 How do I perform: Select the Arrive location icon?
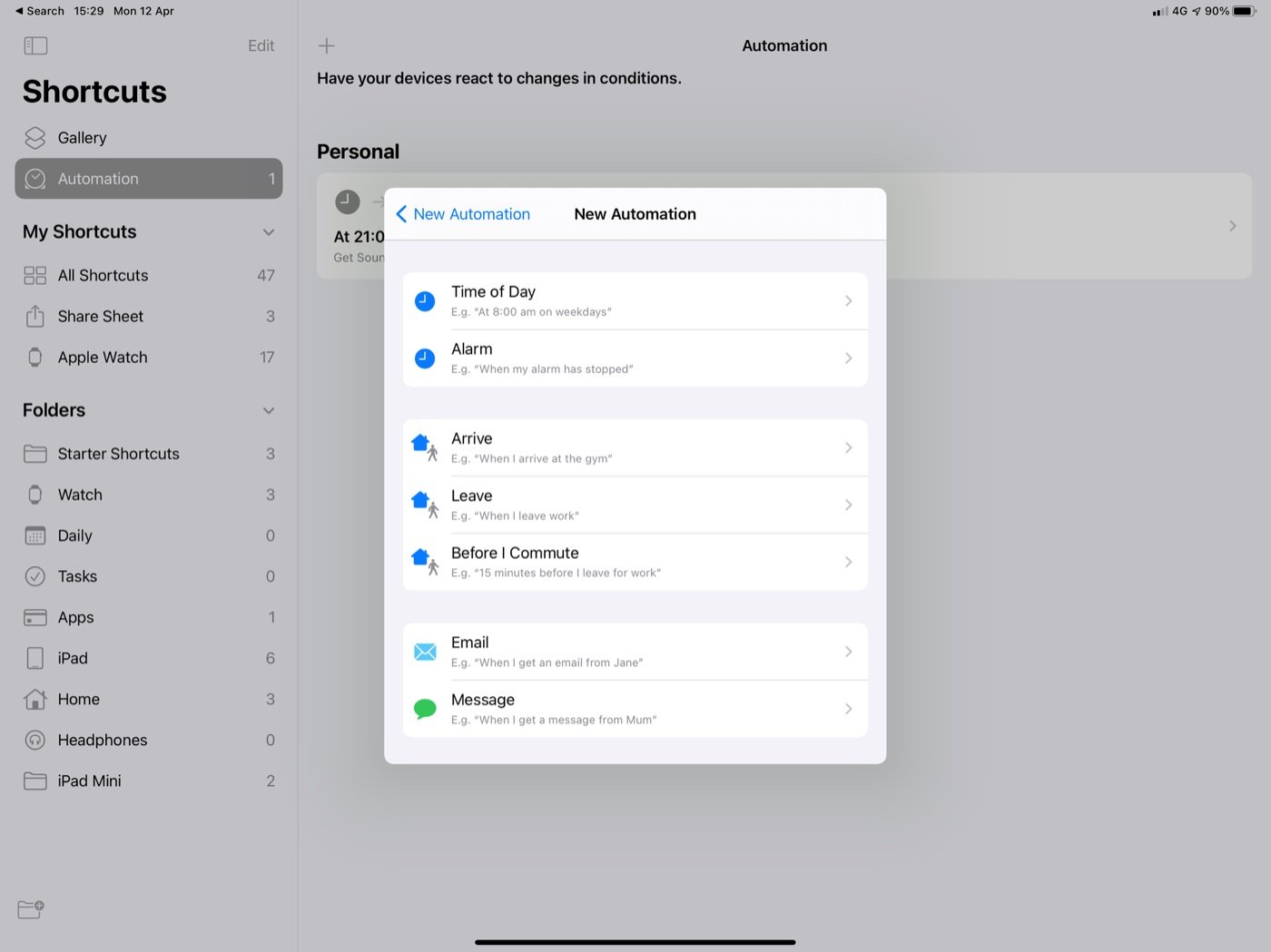(x=425, y=447)
